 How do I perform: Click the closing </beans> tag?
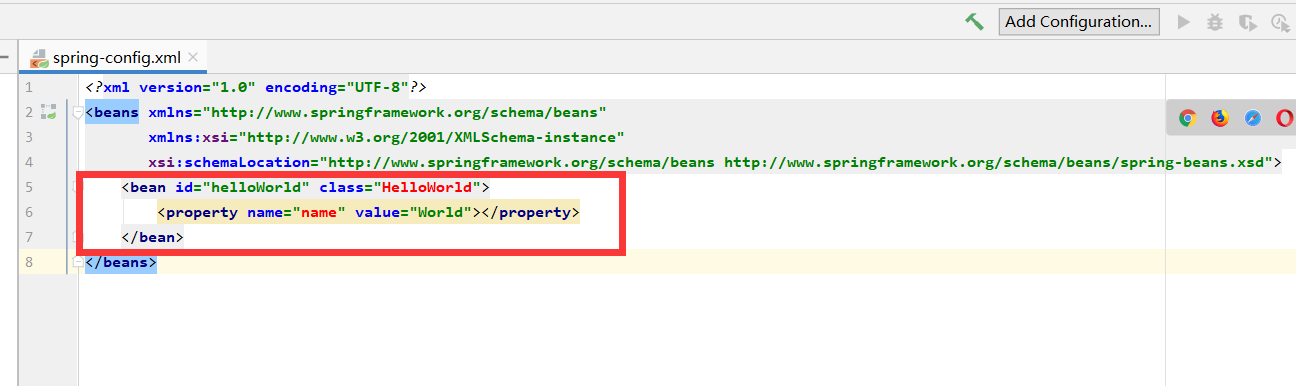coord(121,262)
